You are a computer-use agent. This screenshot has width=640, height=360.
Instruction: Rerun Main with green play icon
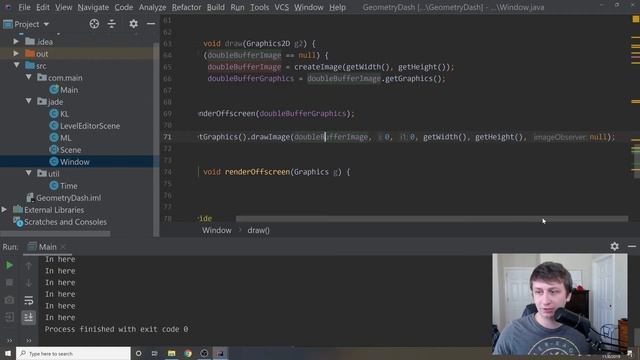coord(9,265)
